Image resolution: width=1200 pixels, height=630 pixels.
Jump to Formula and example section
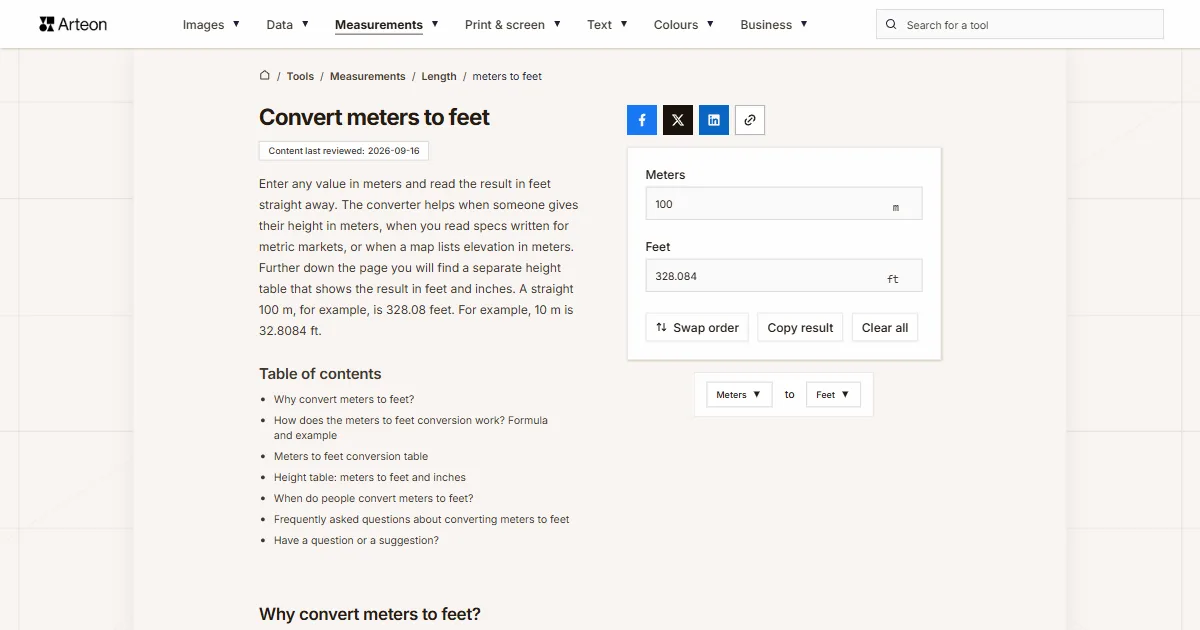[x=411, y=428]
